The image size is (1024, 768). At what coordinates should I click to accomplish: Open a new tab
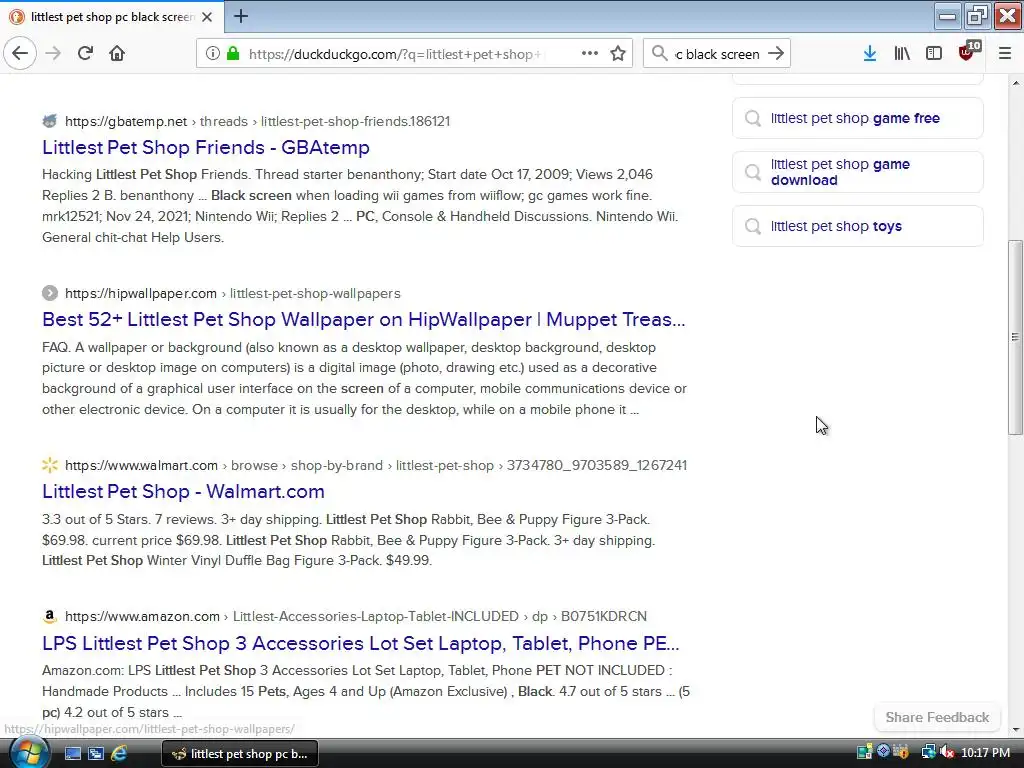(241, 16)
